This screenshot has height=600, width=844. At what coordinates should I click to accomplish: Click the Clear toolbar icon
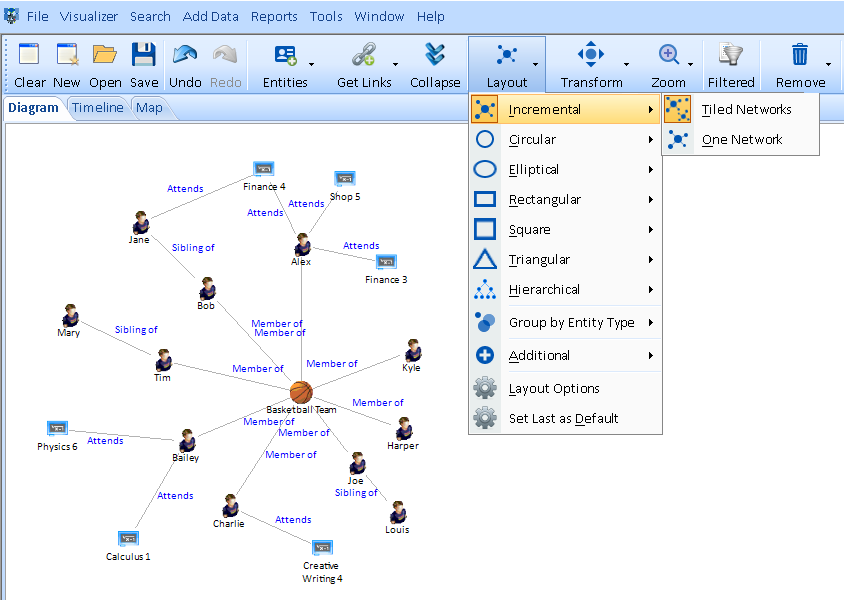pos(29,55)
